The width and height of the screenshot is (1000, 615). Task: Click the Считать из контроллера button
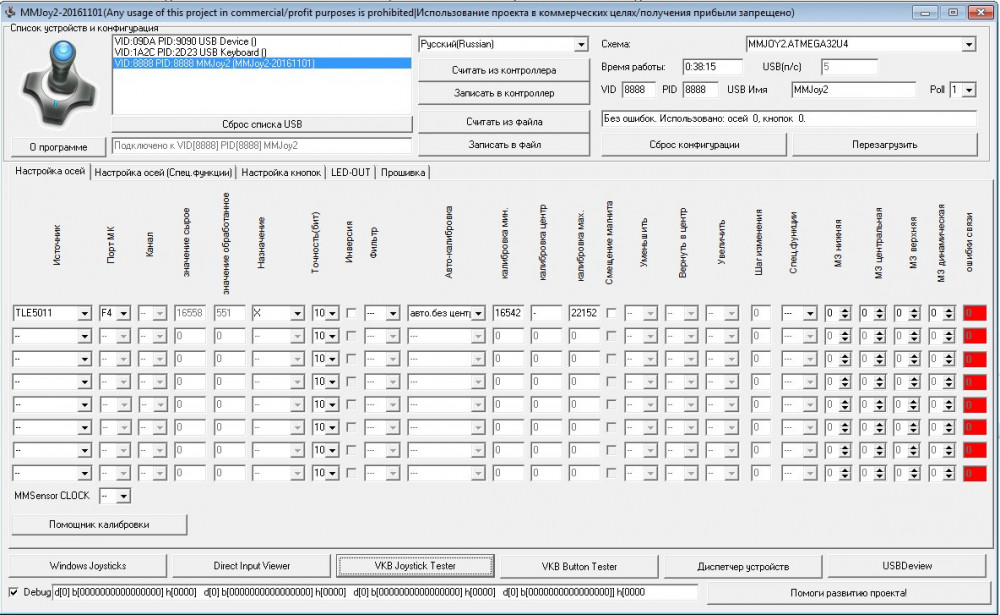504,70
